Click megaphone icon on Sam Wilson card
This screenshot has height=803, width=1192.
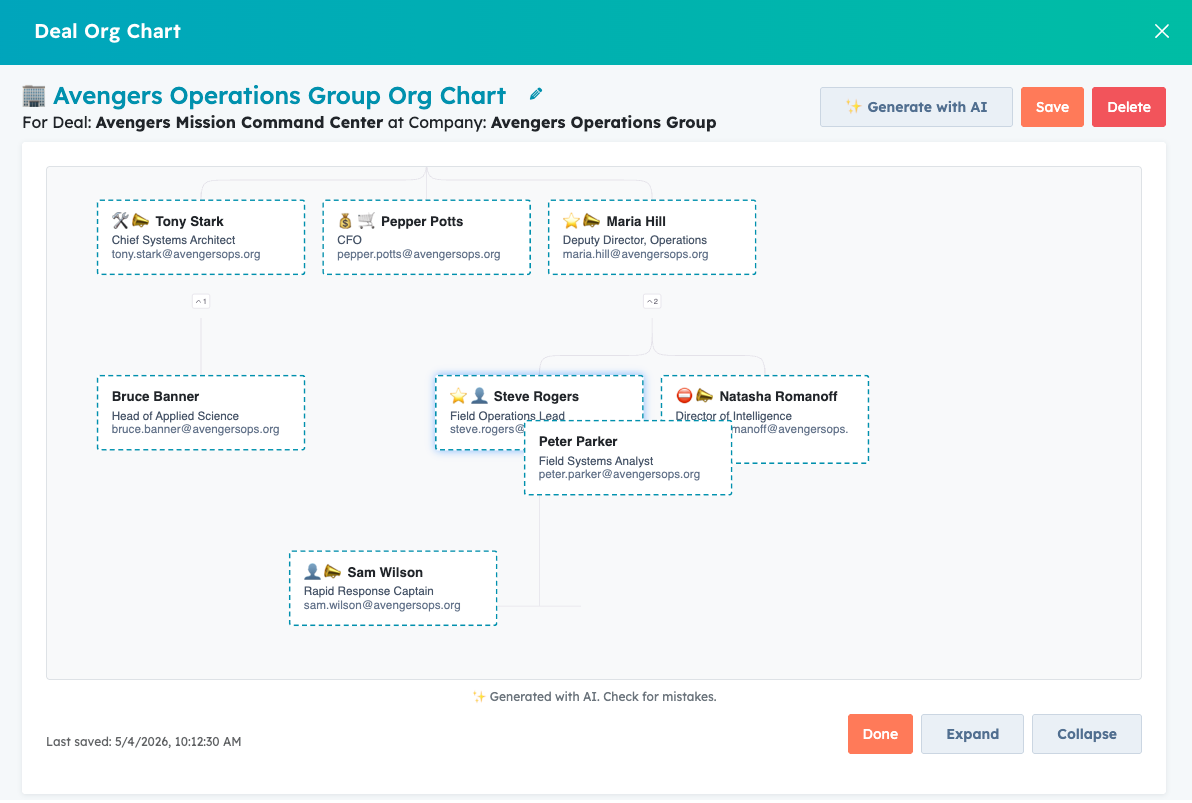point(333,571)
